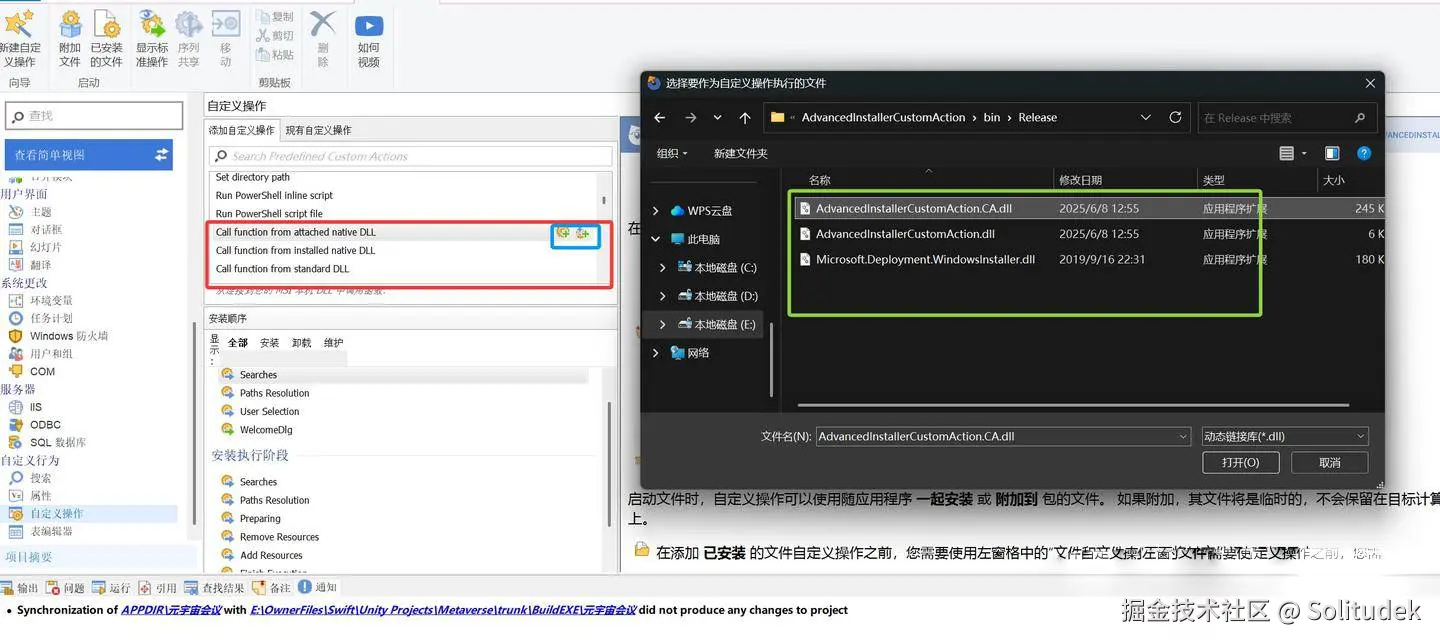Click 剪切 in the clipboard group
Screen dimensions: 1440x644
click(x=275, y=35)
